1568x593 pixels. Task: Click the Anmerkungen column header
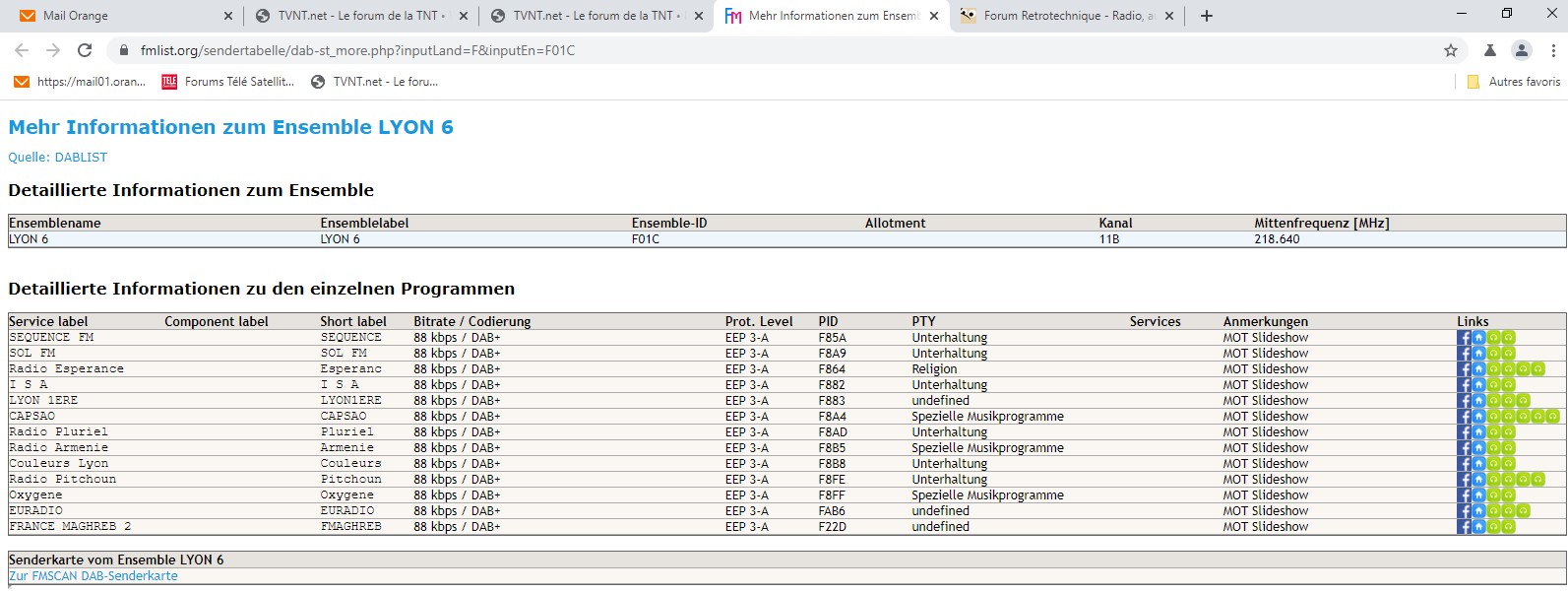click(x=1266, y=322)
